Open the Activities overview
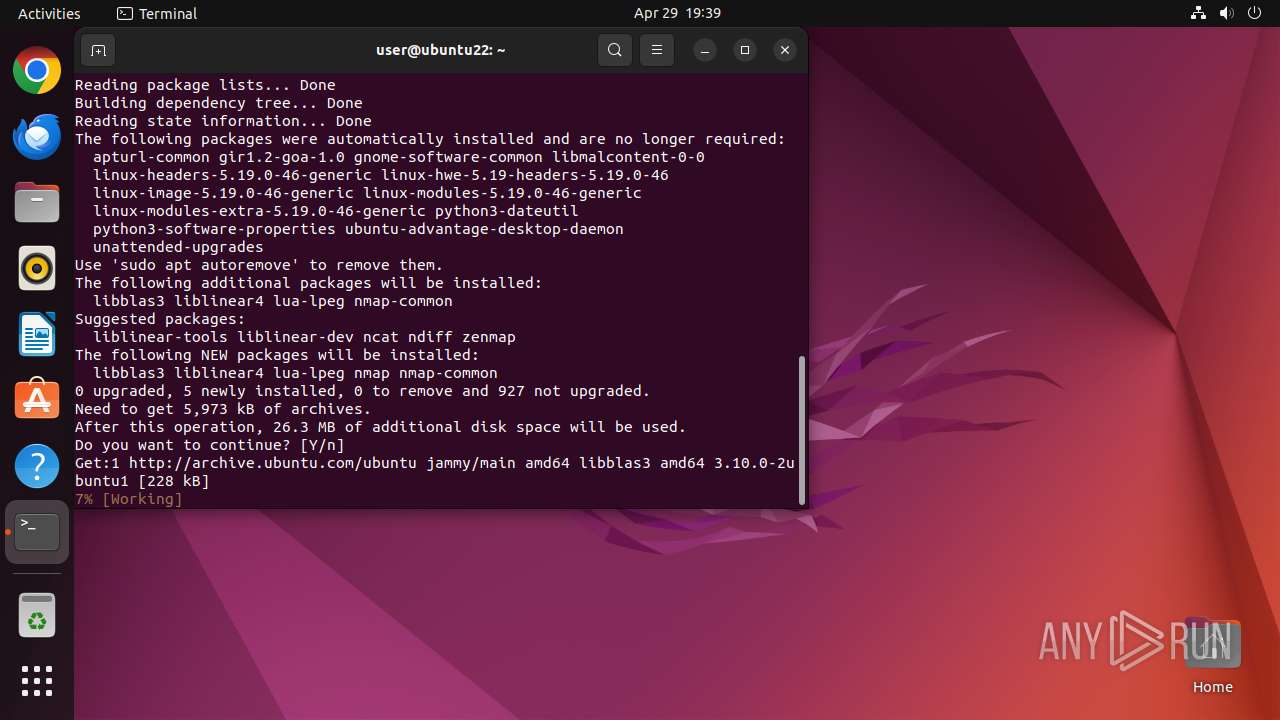1280x720 pixels. (x=49, y=13)
